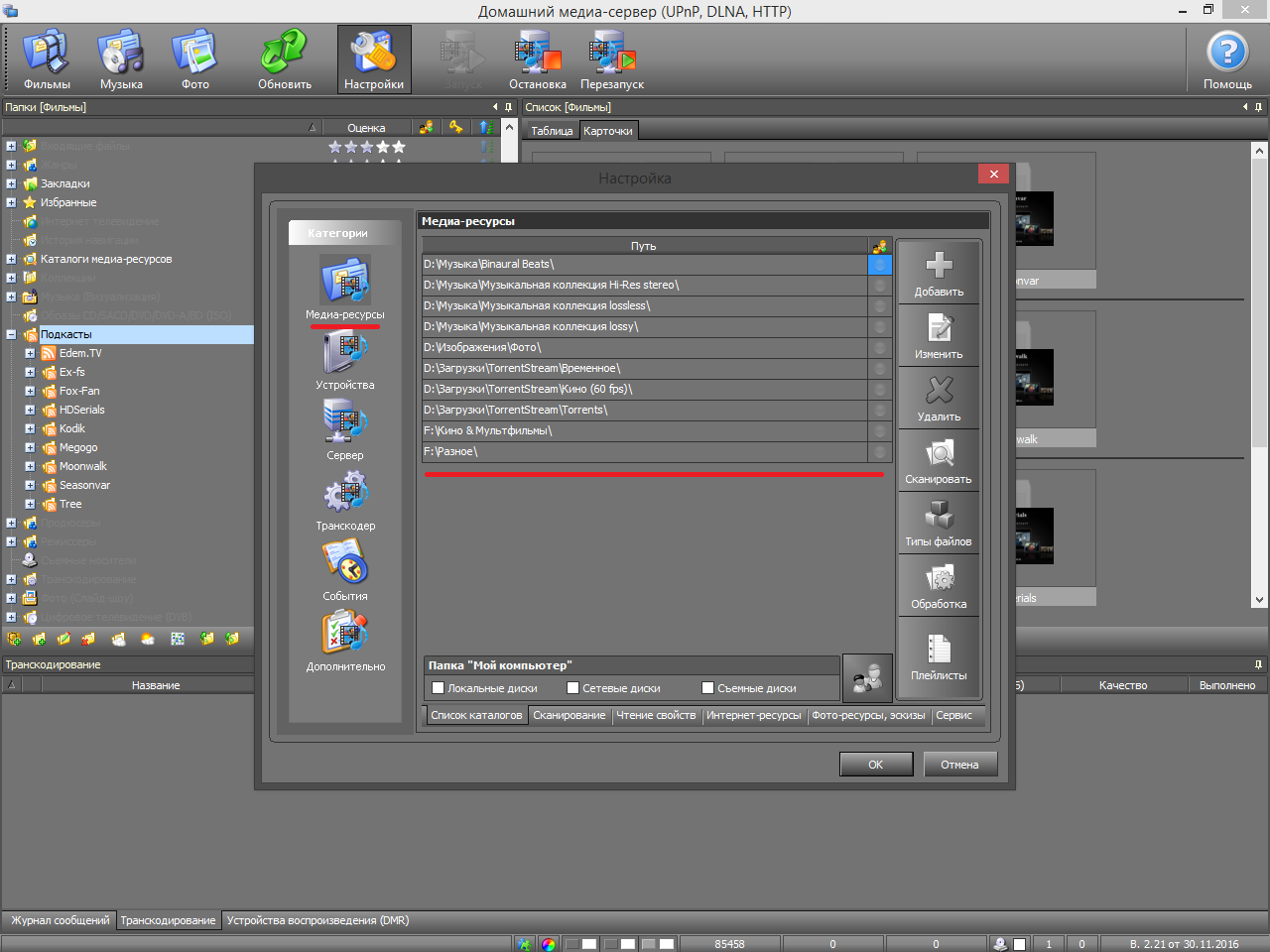Select the Devices (Устройства) category icon
The height and width of the screenshot is (952, 1270).
(x=345, y=353)
